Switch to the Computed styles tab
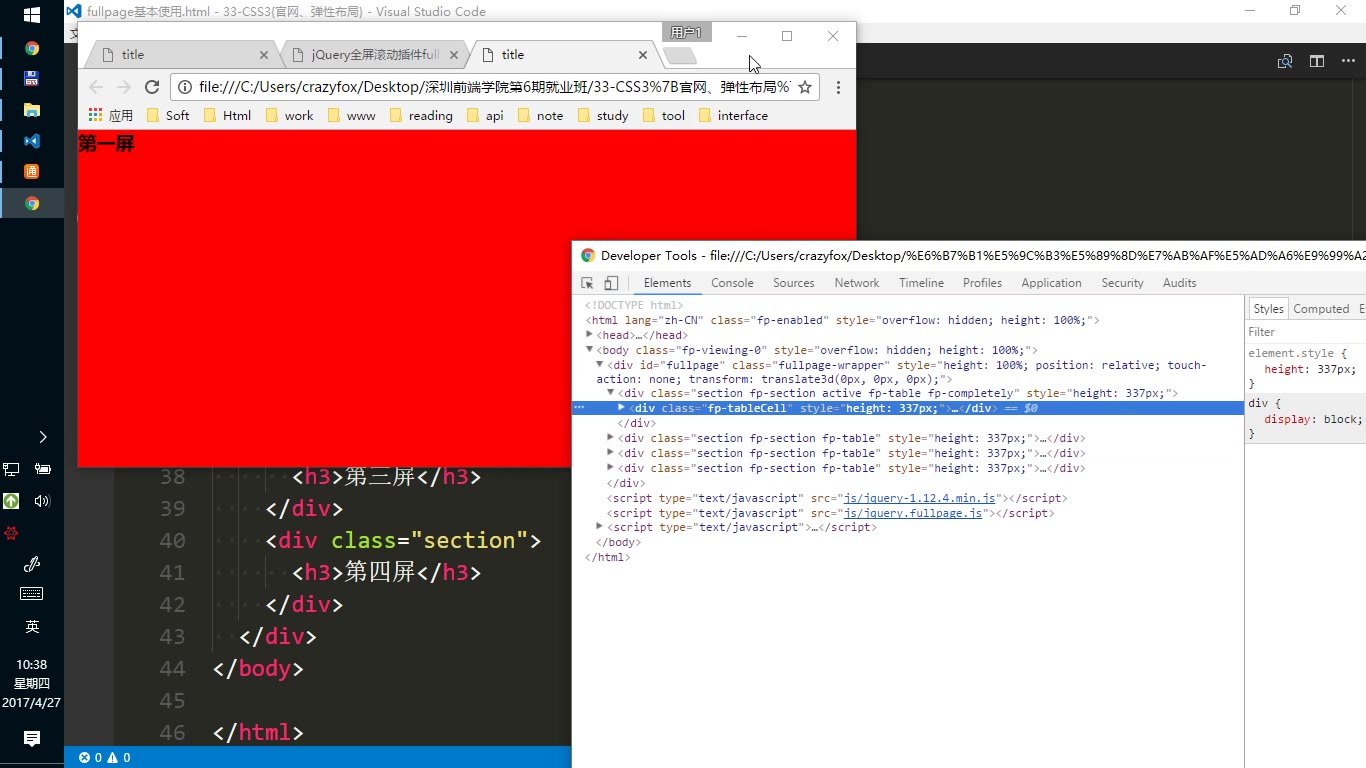1366x768 pixels. click(x=1321, y=309)
